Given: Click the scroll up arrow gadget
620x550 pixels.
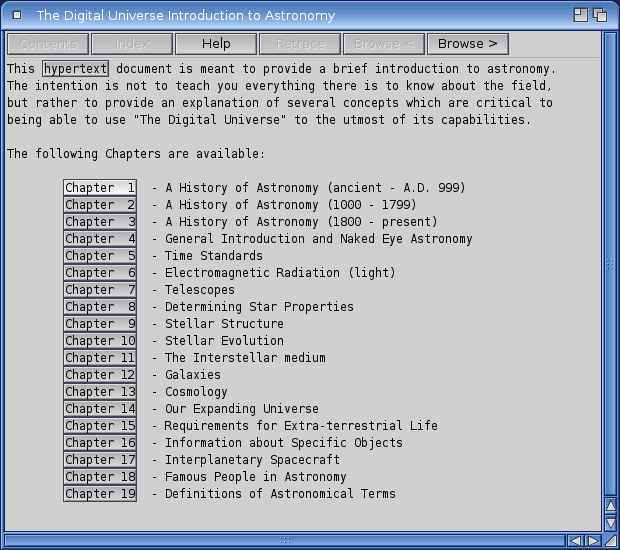Looking at the screenshot, I should coord(611,505).
